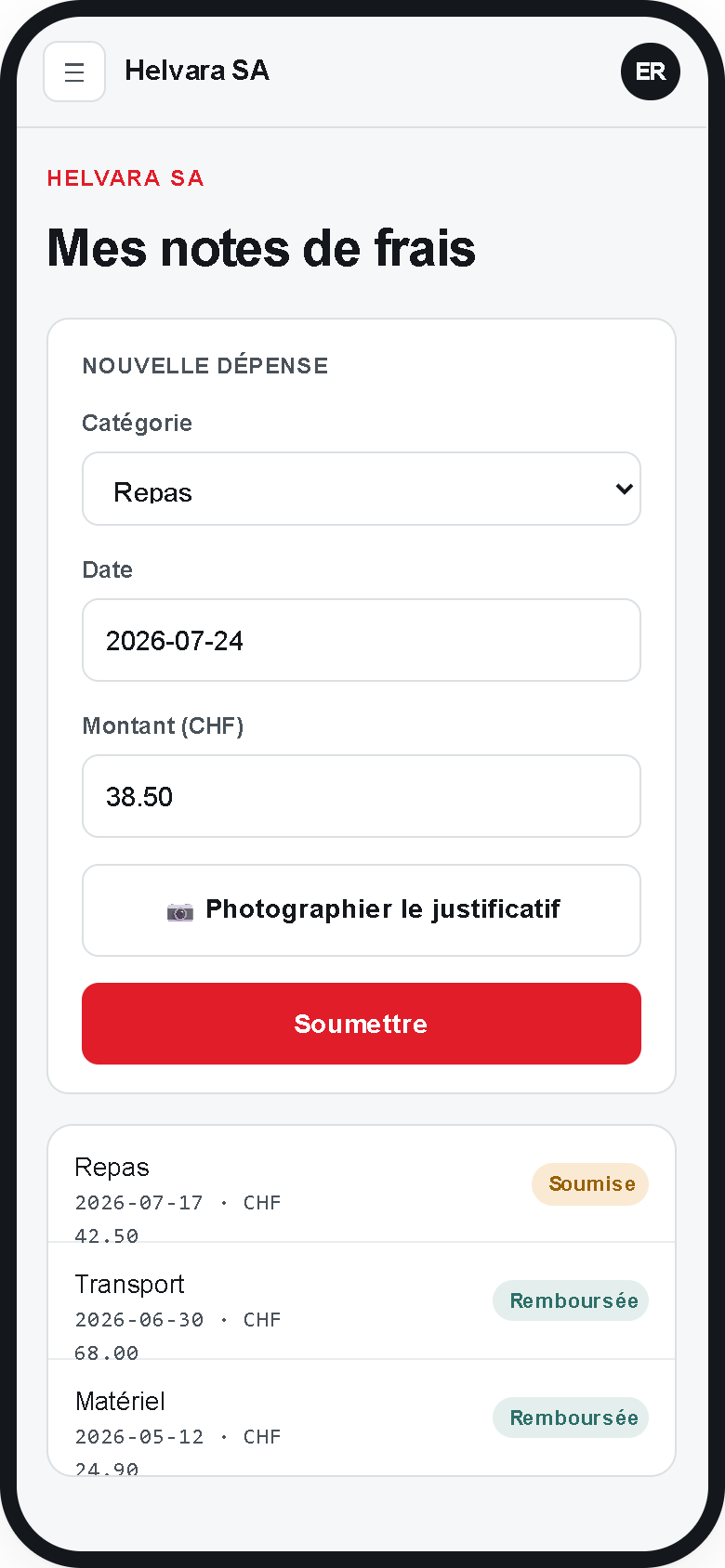
Task: Submit expense with Soumettre button
Action: 362,1024
